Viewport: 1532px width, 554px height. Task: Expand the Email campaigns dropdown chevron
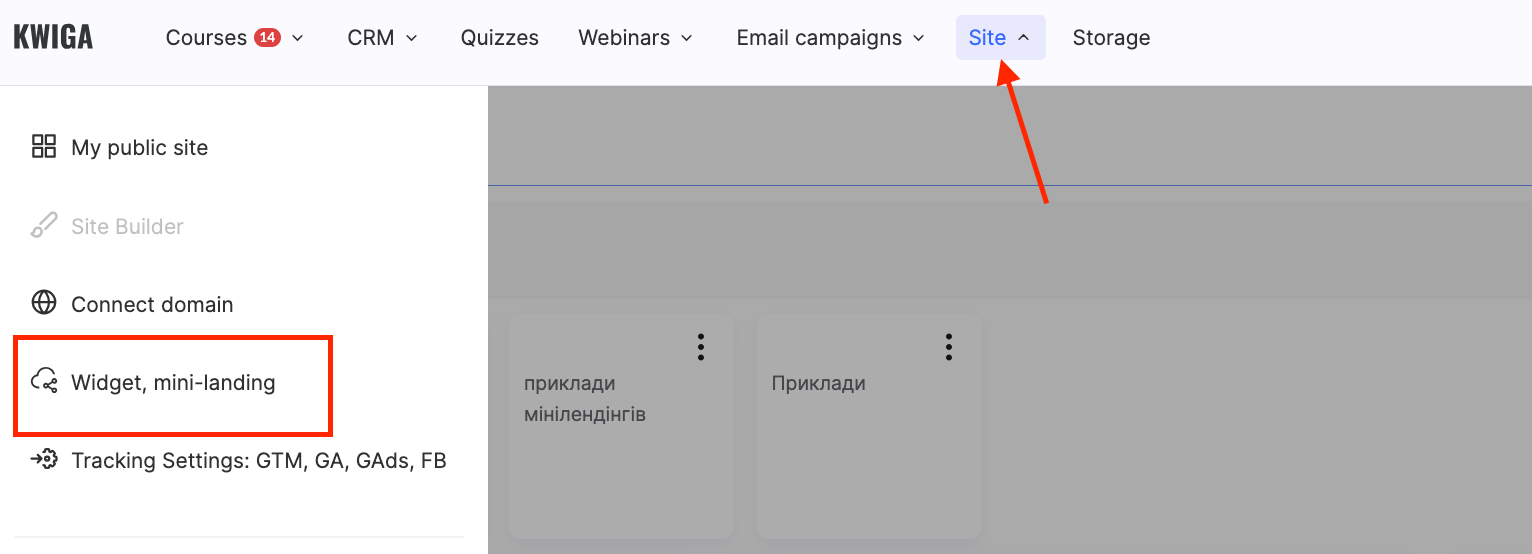click(x=919, y=38)
